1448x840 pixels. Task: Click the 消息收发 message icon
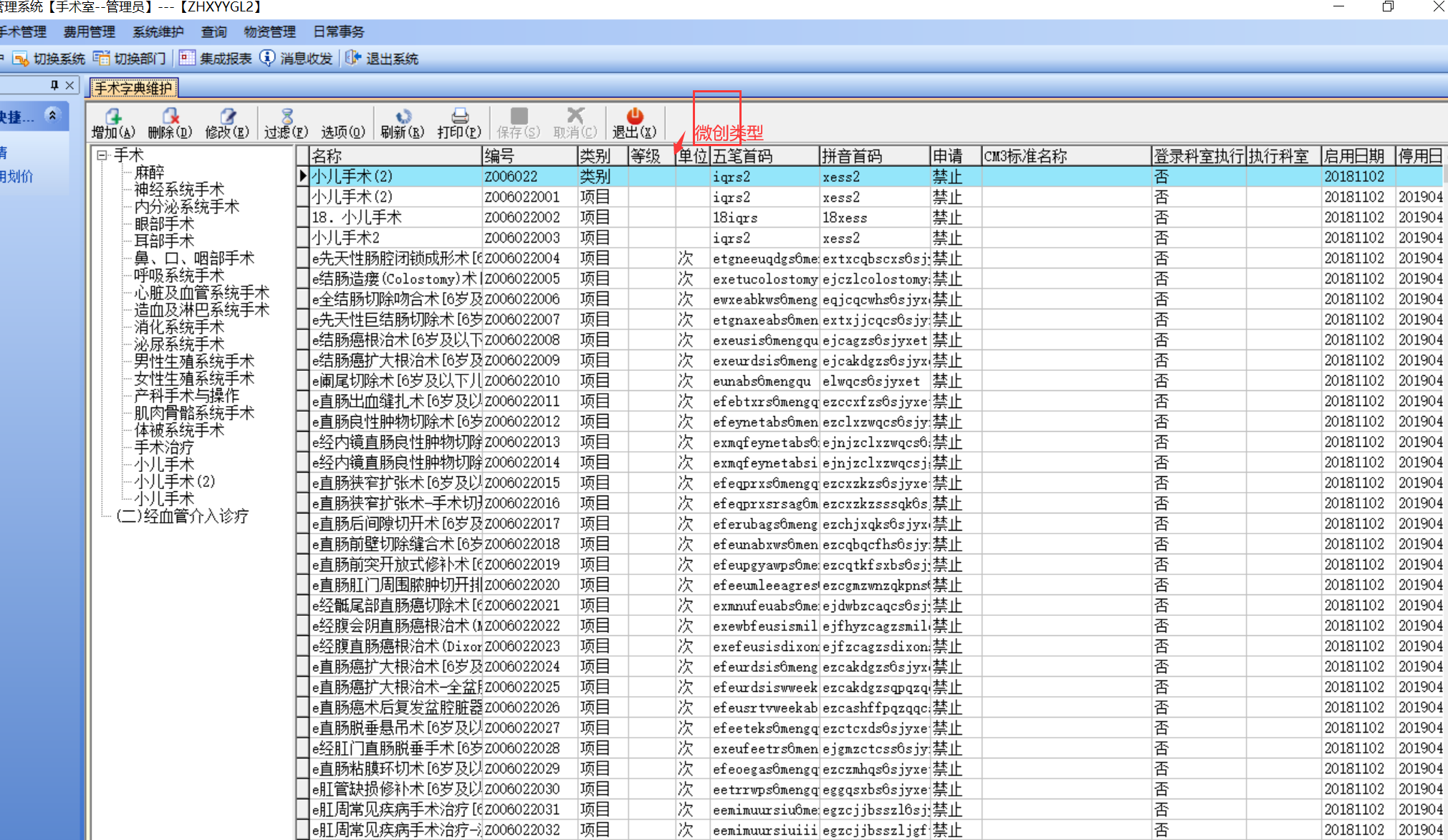coord(267,59)
